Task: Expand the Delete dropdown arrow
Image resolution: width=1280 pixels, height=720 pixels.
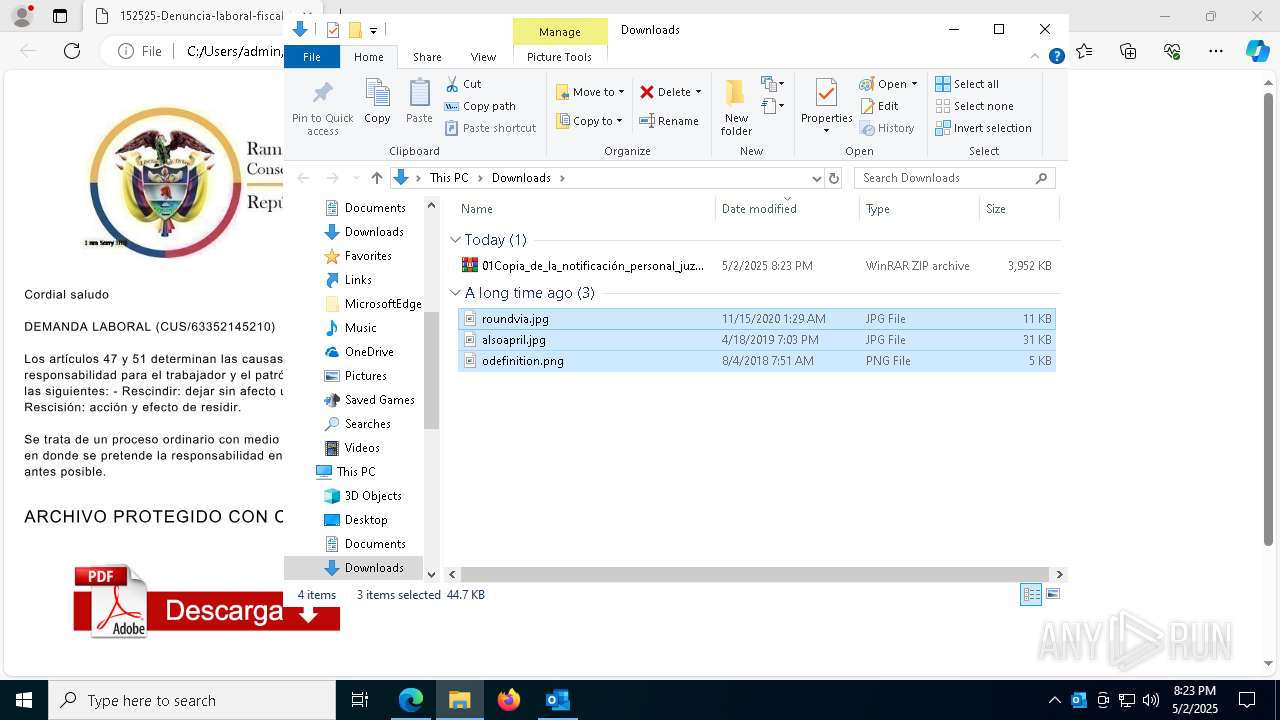Action: [698, 92]
